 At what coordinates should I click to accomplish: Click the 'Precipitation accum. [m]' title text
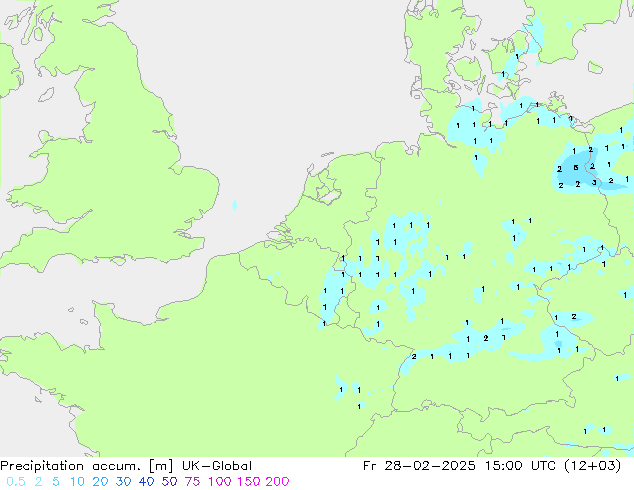(87, 466)
